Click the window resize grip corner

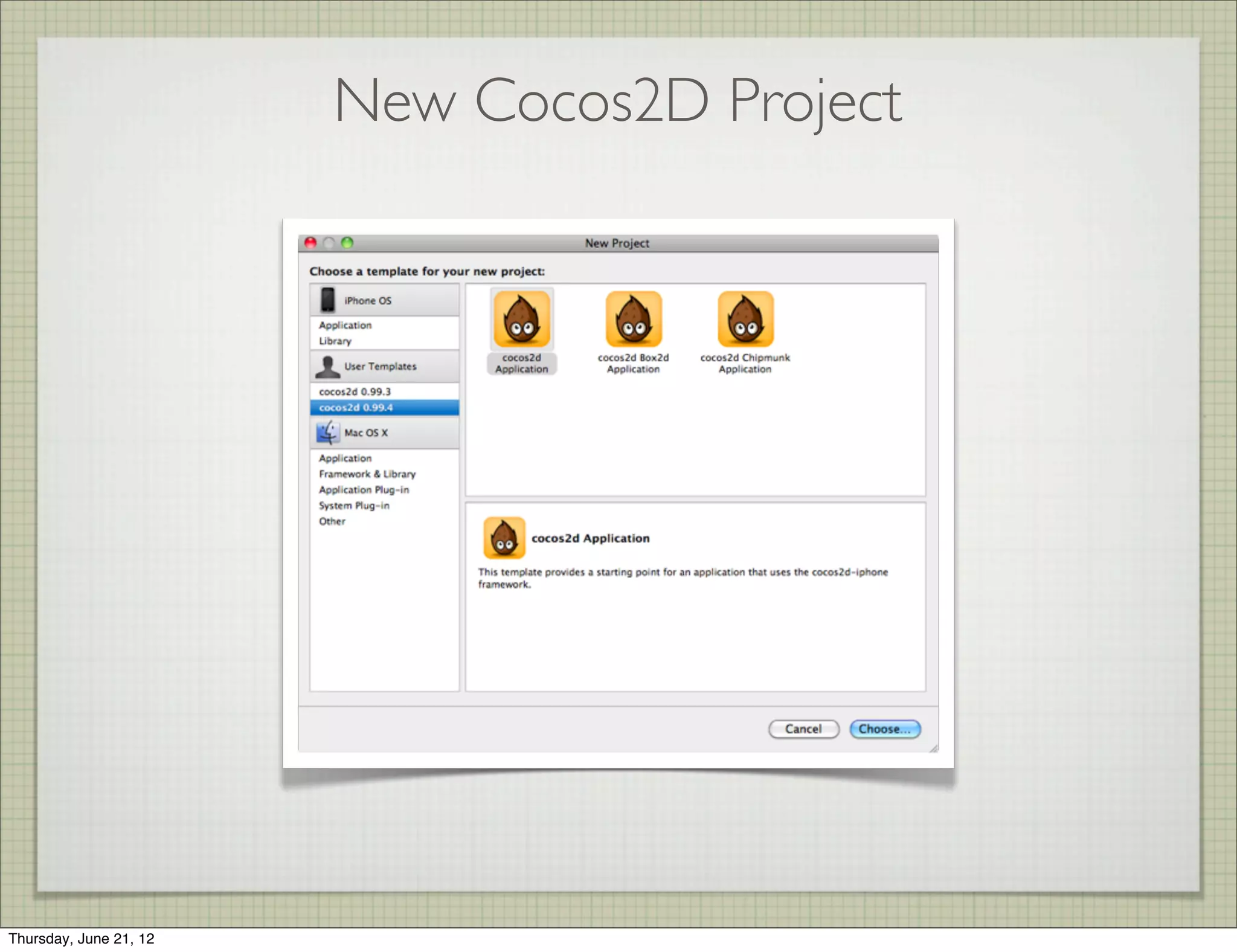coord(934,748)
